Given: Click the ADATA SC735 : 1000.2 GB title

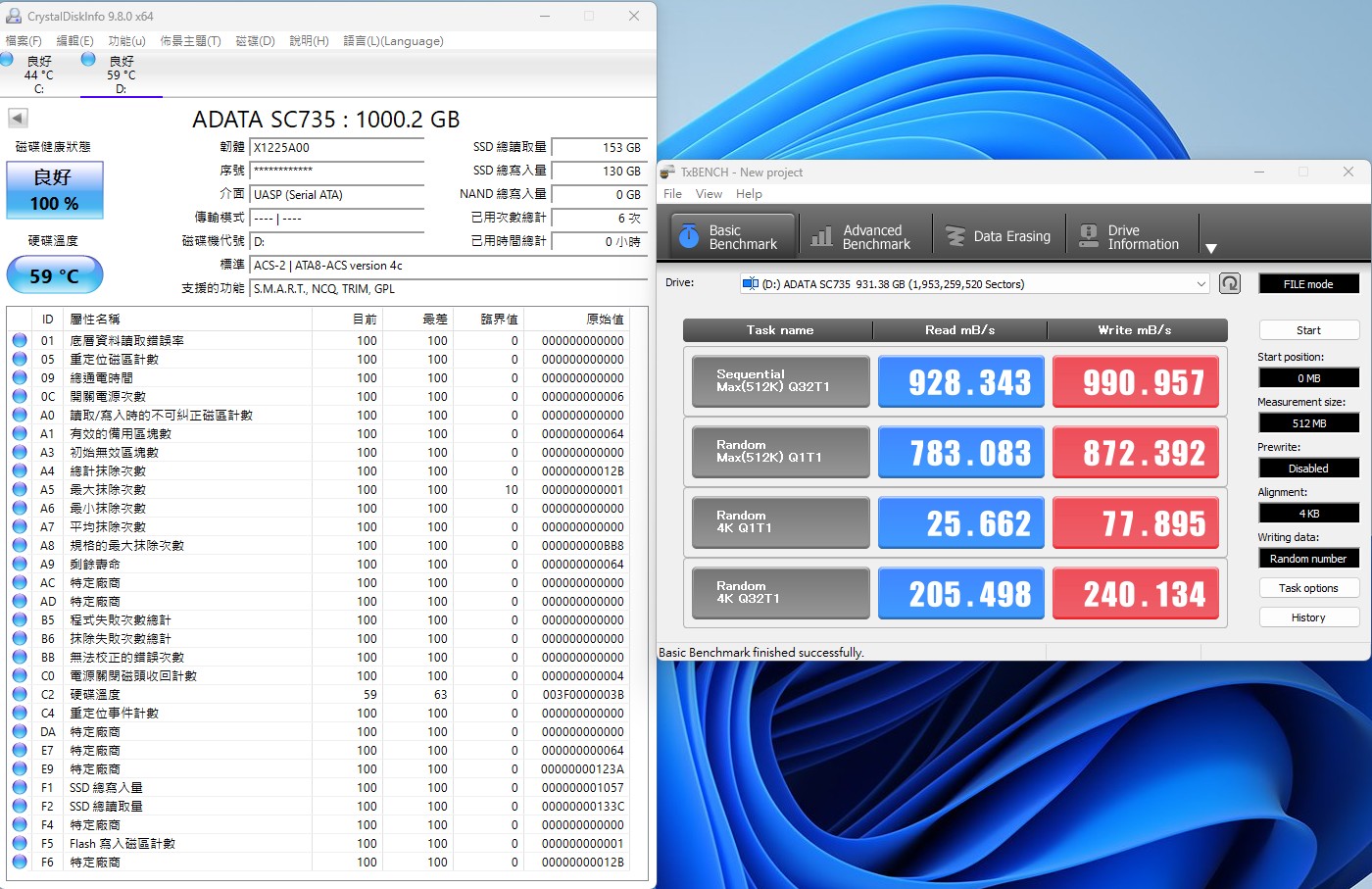Looking at the screenshot, I should point(326,120).
